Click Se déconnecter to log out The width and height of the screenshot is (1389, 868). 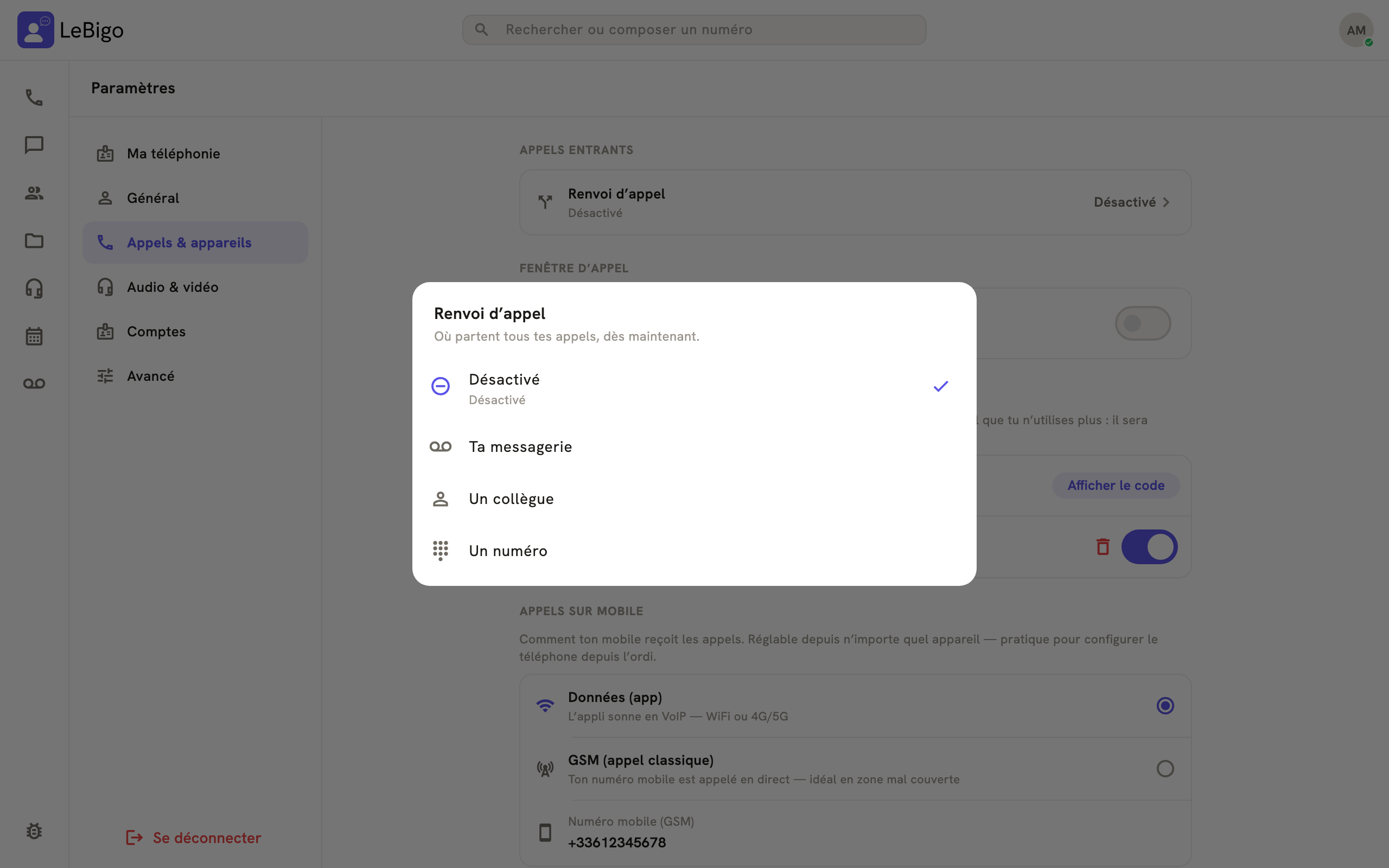(x=193, y=838)
